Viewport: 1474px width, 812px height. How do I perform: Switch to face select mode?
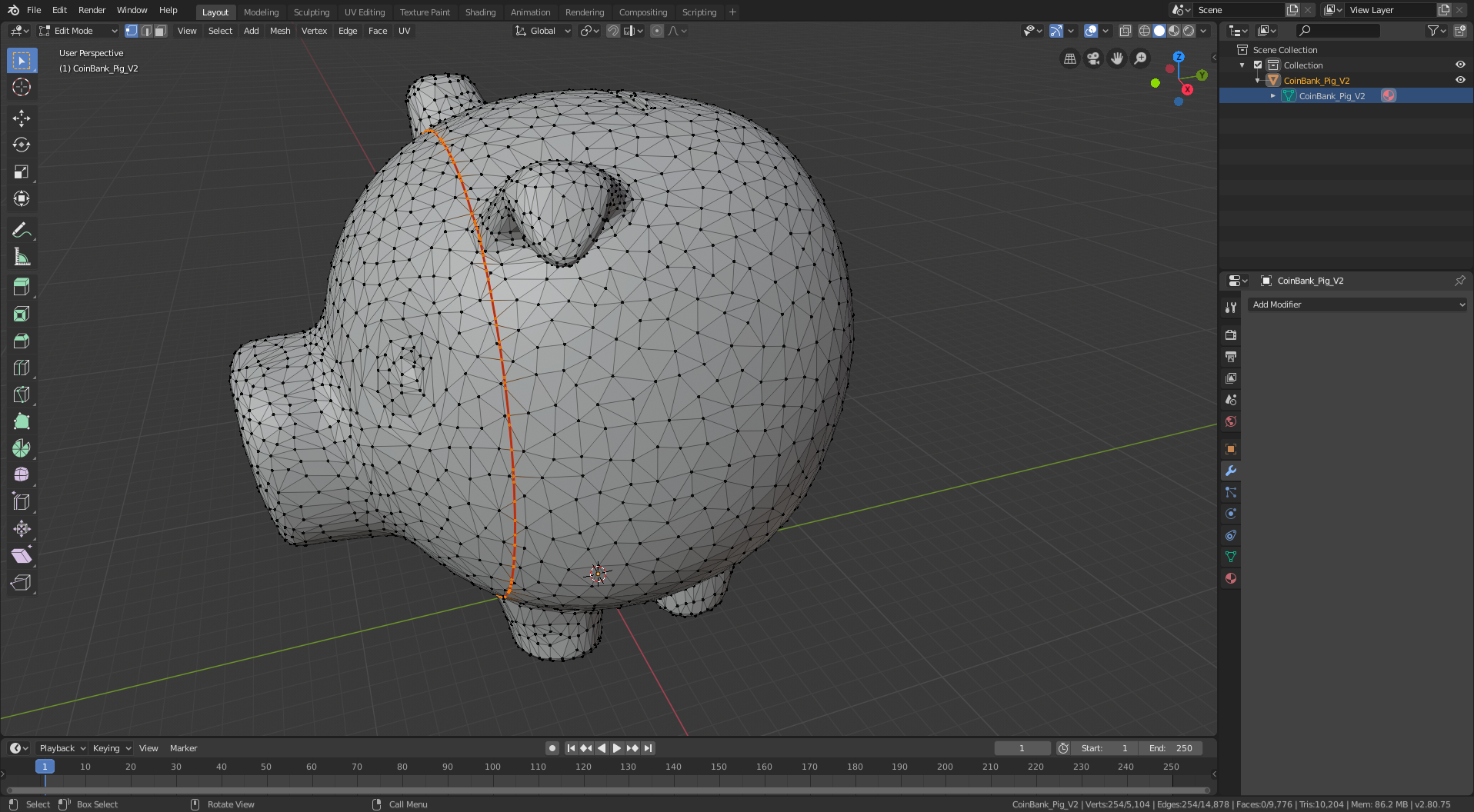tap(160, 31)
